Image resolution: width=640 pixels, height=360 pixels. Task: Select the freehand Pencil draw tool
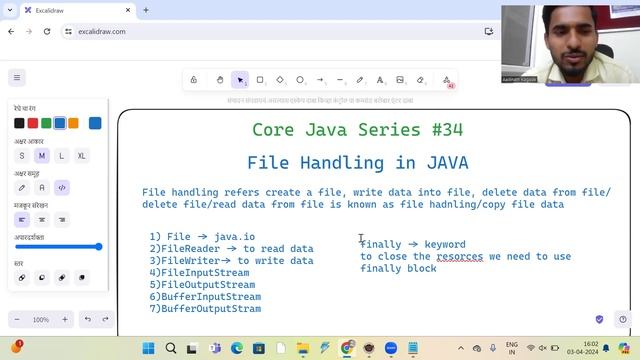click(360, 80)
